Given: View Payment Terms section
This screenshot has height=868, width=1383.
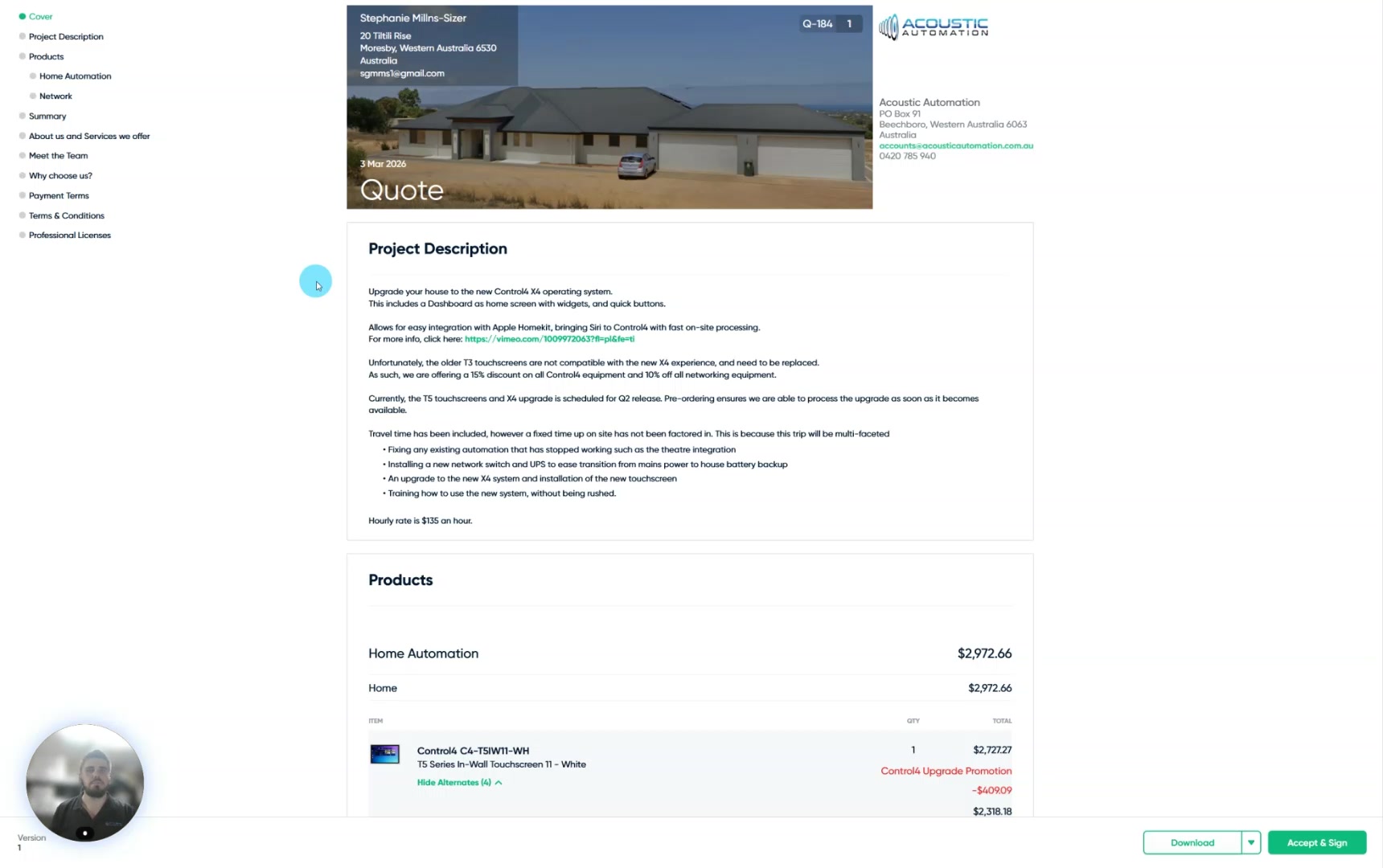Looking at the screenshot, I should [x=59, y=196].
